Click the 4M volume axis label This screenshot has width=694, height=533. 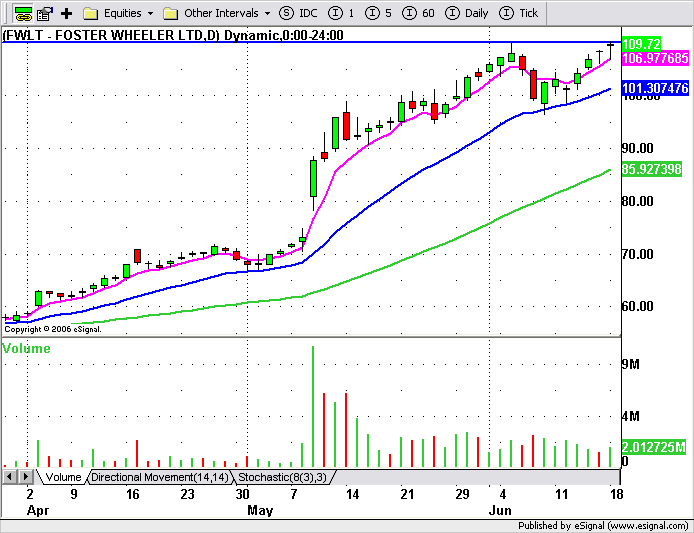[631, 417]
